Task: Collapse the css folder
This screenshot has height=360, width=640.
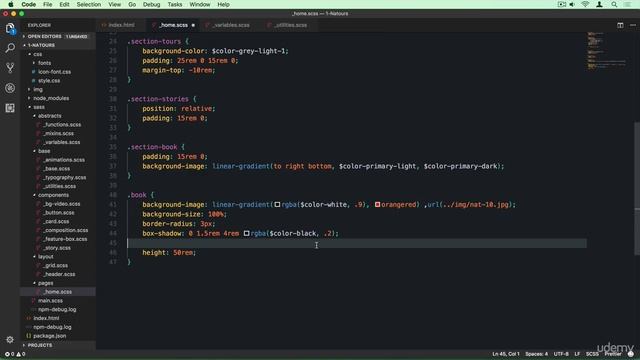Action: tap(58, 54)
